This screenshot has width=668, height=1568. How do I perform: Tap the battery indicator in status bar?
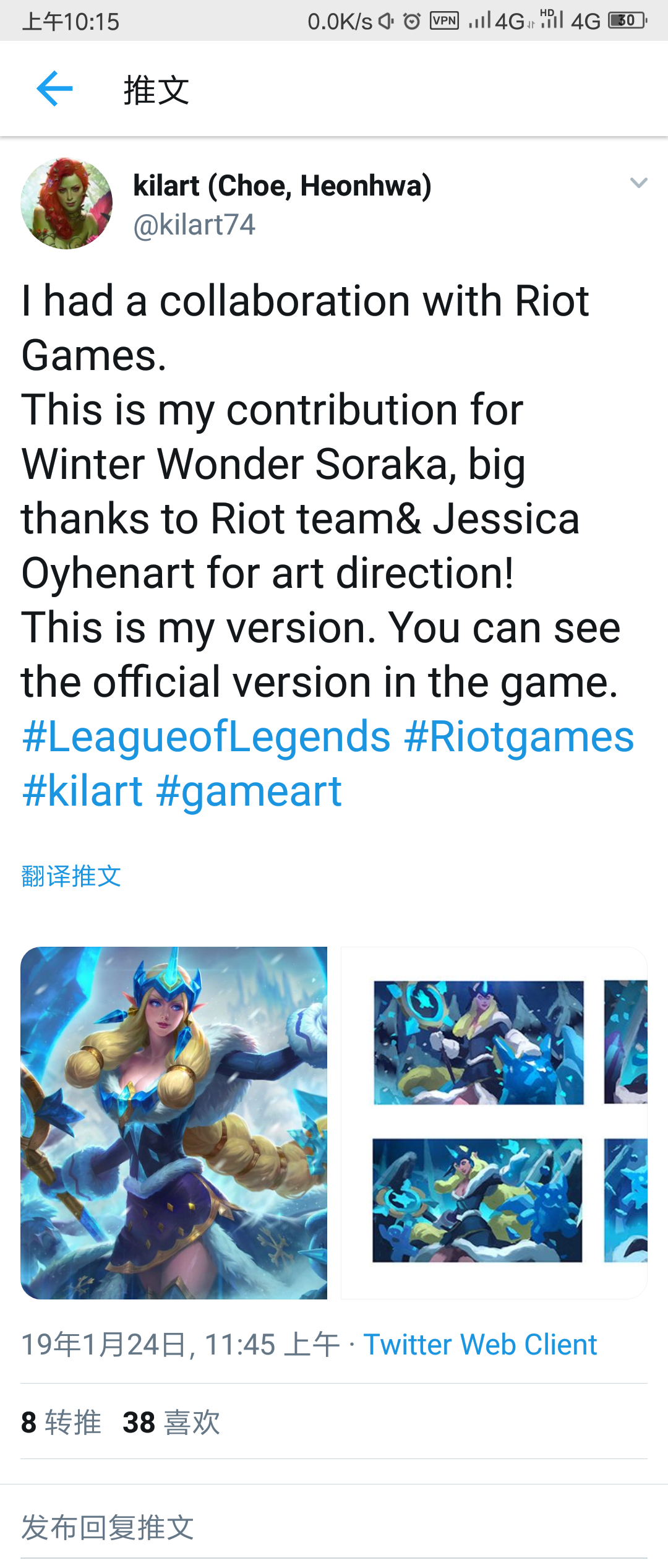pyautogui.click(x=628, y=20)
